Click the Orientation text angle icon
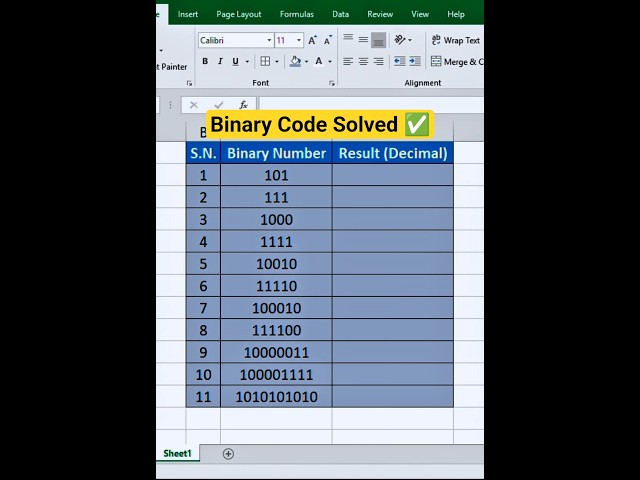Image resolution: width=640 pixels, height=480 pixels. click(400, 40)
